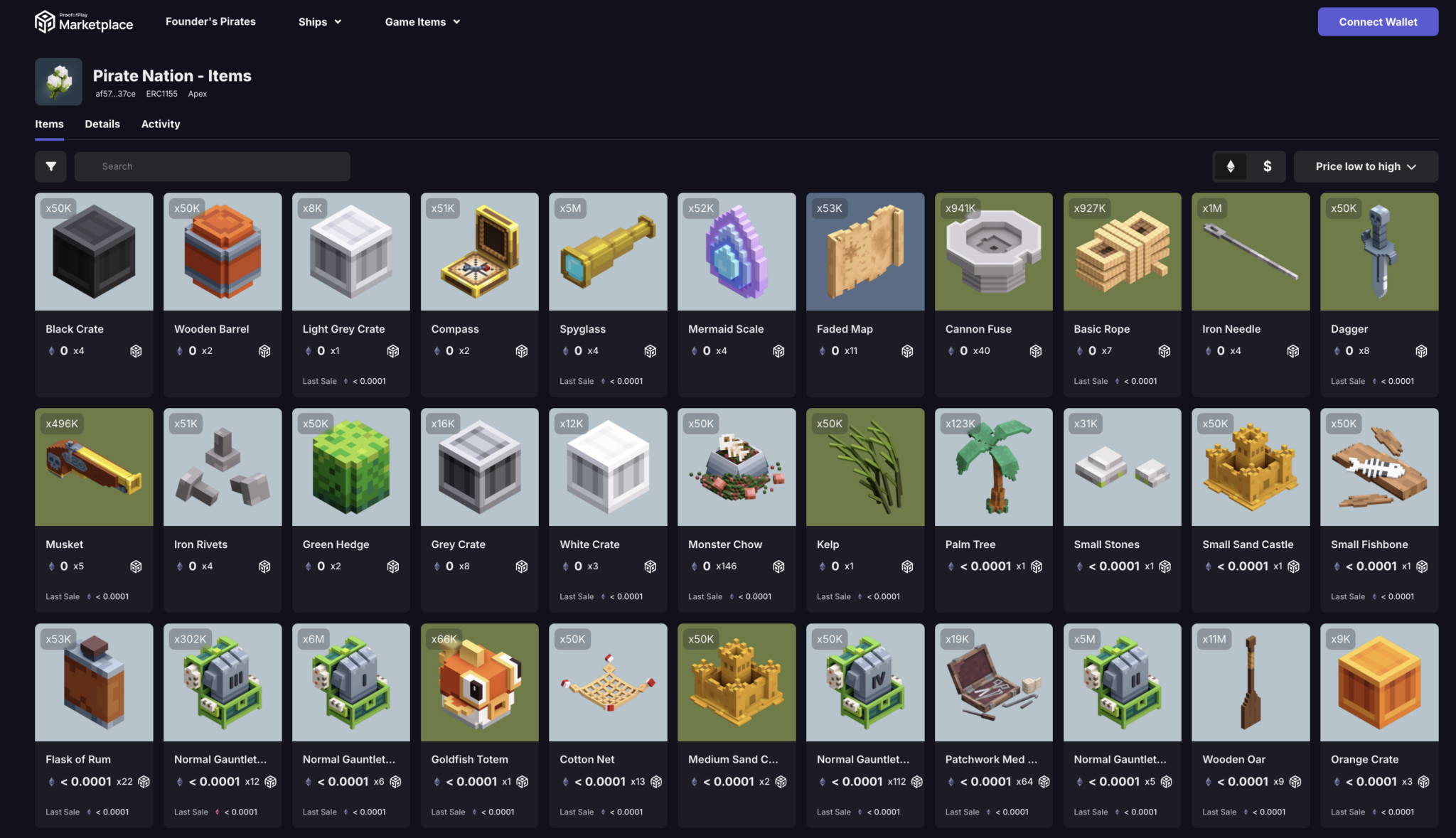Click the Marketplace logo icon
The height and width of the screenshot is (838, 1456).
[x=45, y=22]
